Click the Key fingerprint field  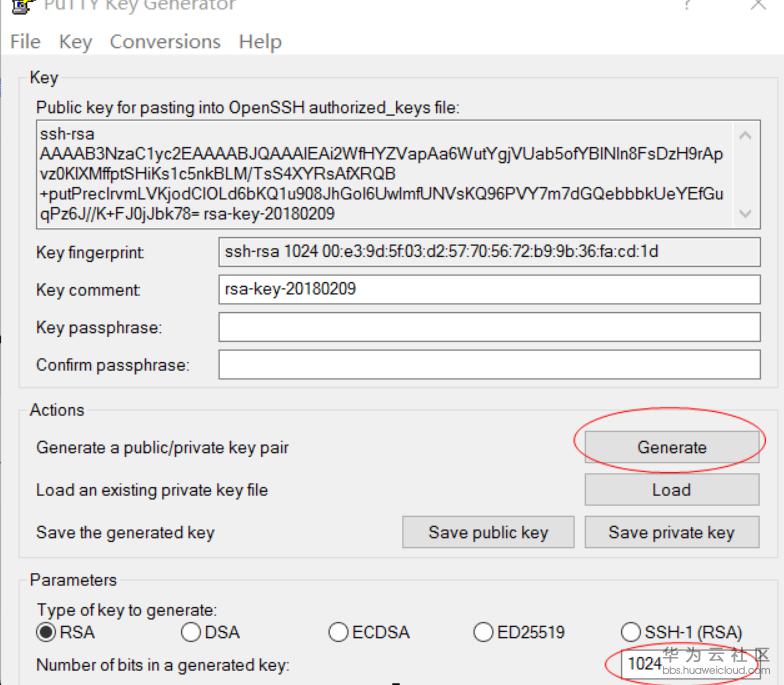pos(490,252)
